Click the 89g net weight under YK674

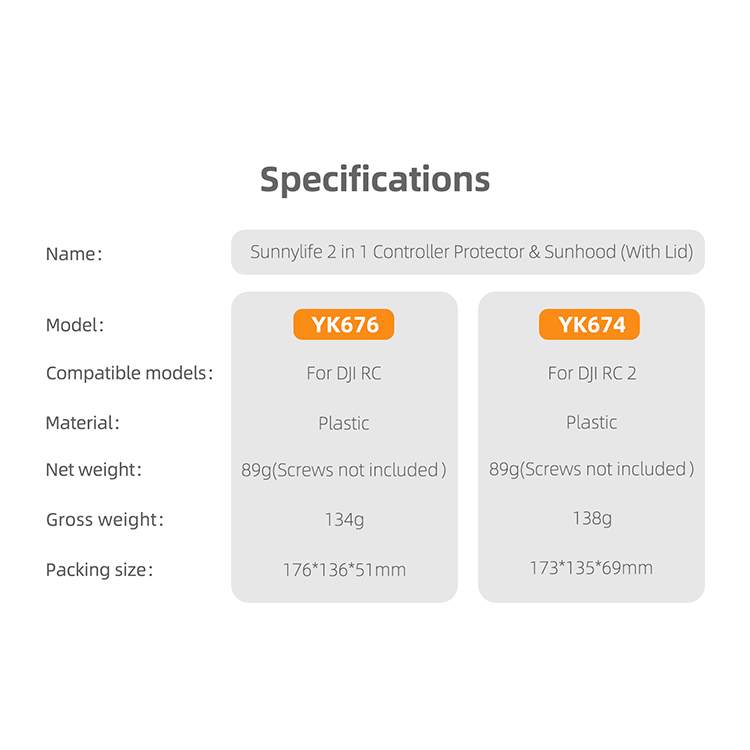[592, 469]
